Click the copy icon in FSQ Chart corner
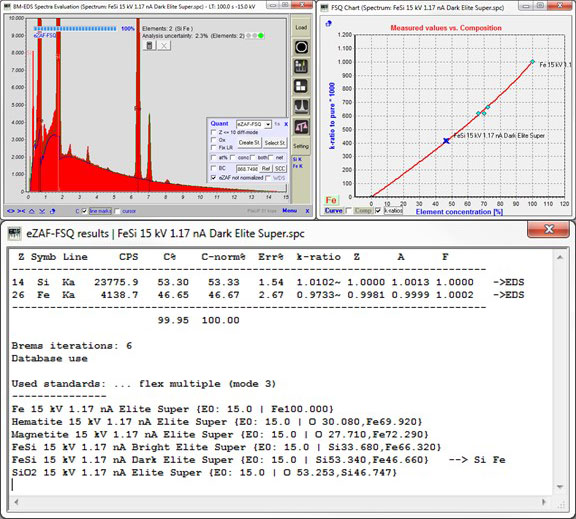This screenshot has width=576, height=519. 328,24
